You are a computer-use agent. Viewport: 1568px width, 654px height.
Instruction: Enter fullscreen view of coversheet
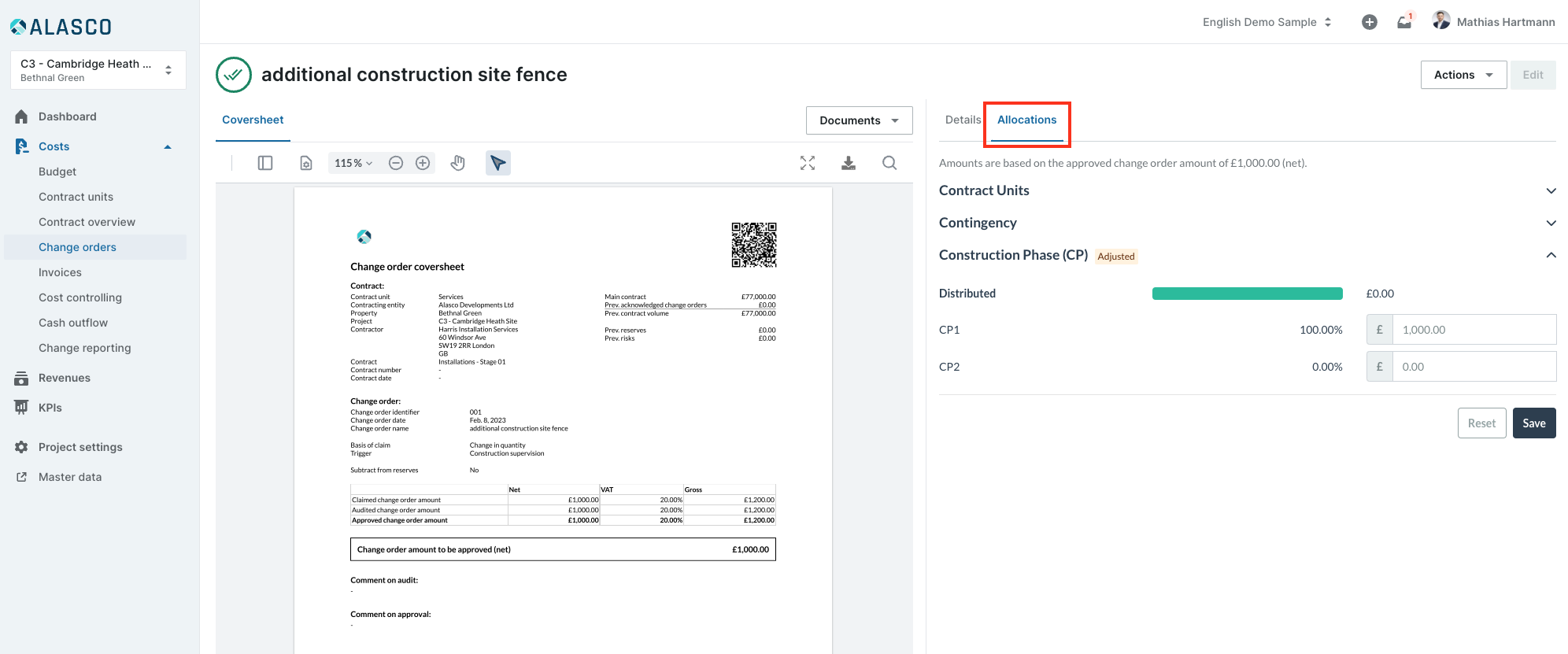(808, 163)
